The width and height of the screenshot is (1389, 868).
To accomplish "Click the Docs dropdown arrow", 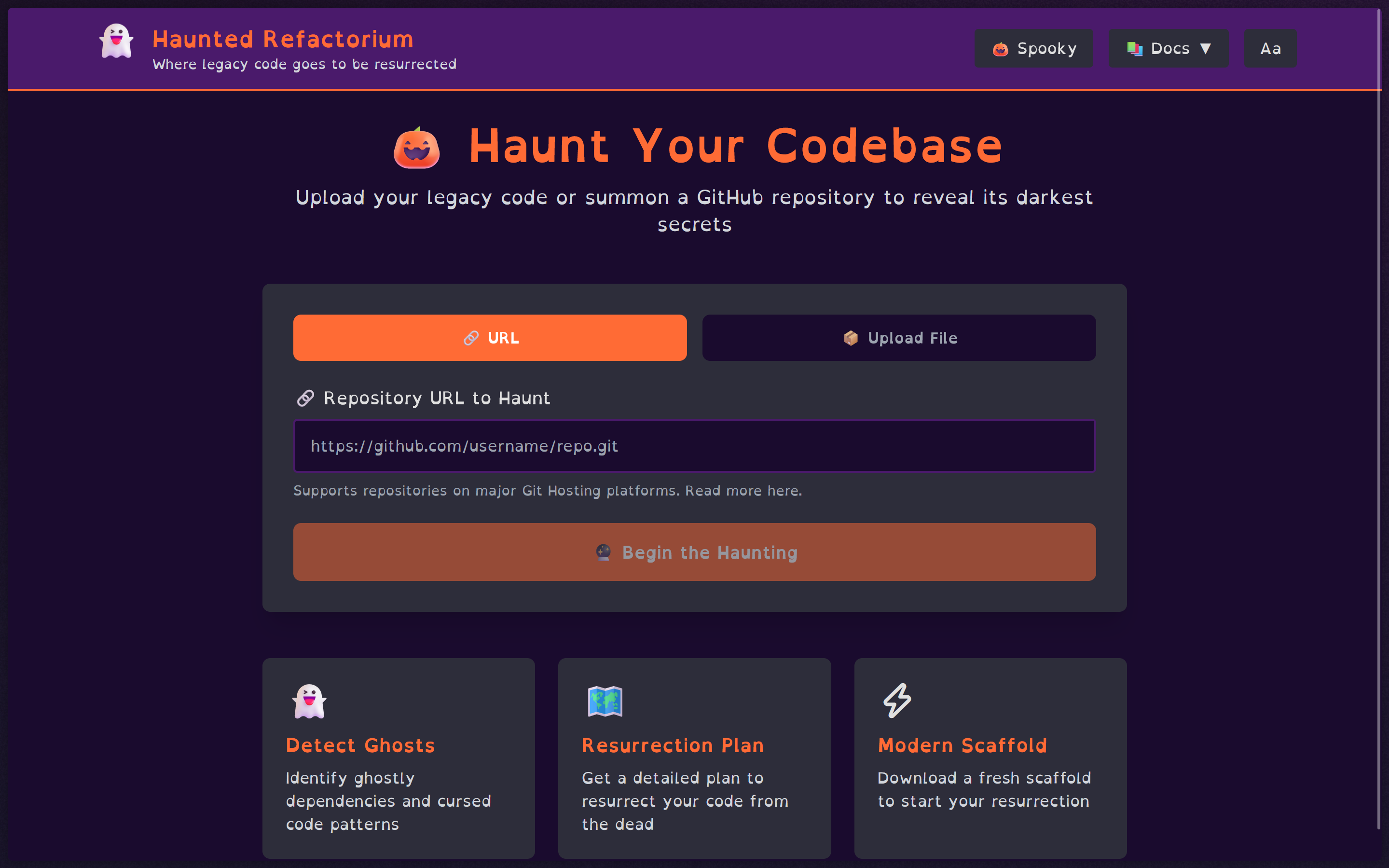I will point(1206,48).
